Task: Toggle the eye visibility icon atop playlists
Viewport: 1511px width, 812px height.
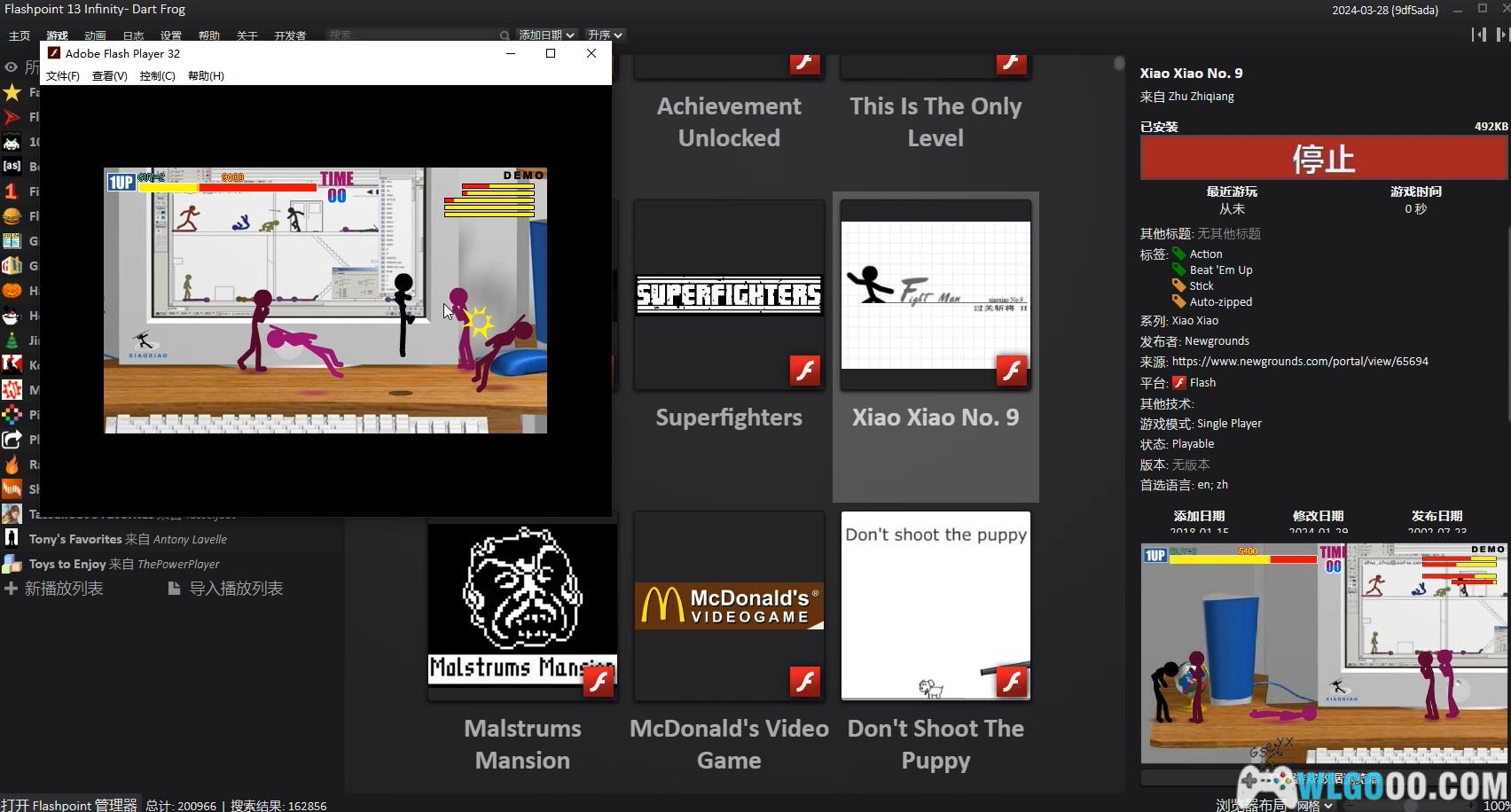Action: tap(11, 67)
